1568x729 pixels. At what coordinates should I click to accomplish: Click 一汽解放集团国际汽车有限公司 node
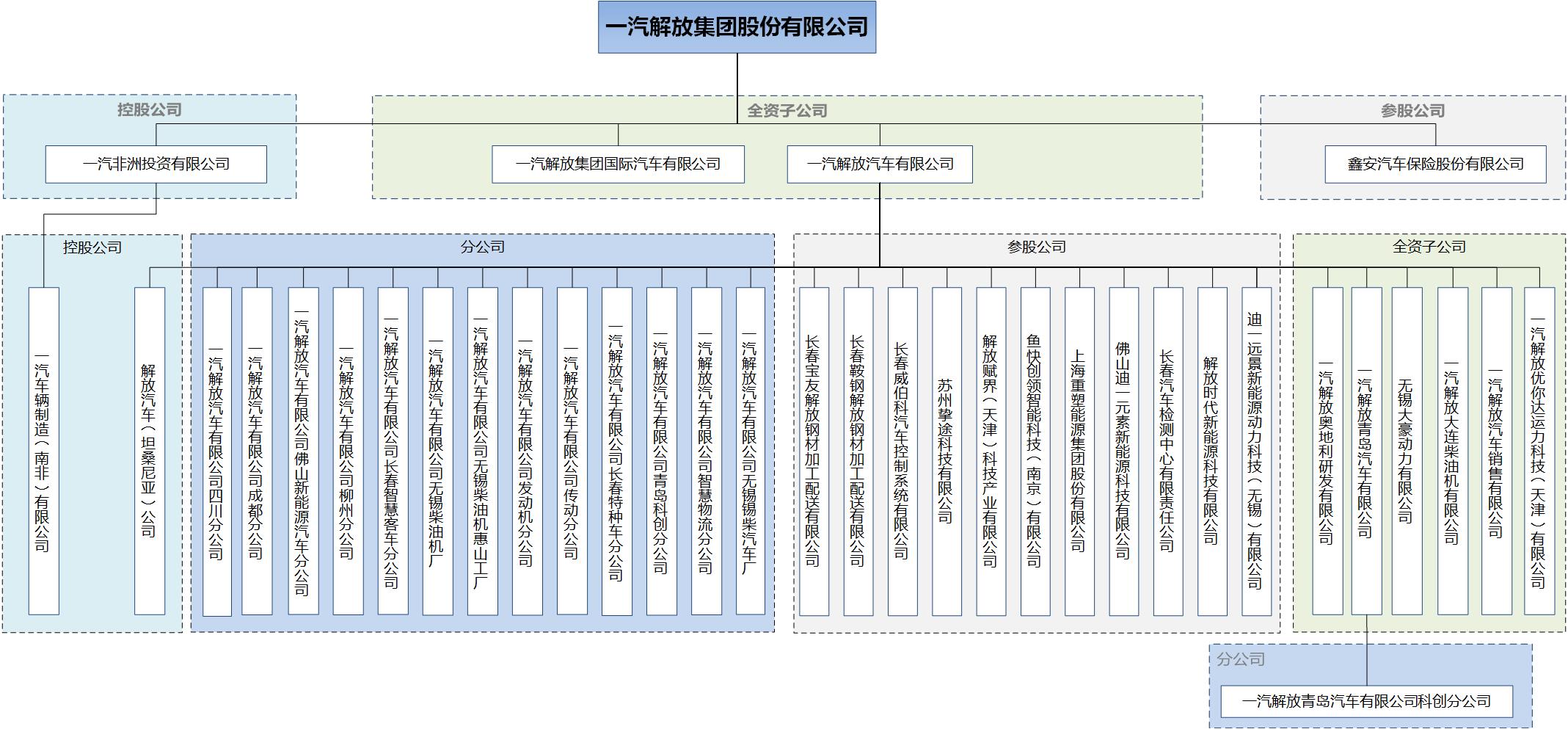point(618,164)
